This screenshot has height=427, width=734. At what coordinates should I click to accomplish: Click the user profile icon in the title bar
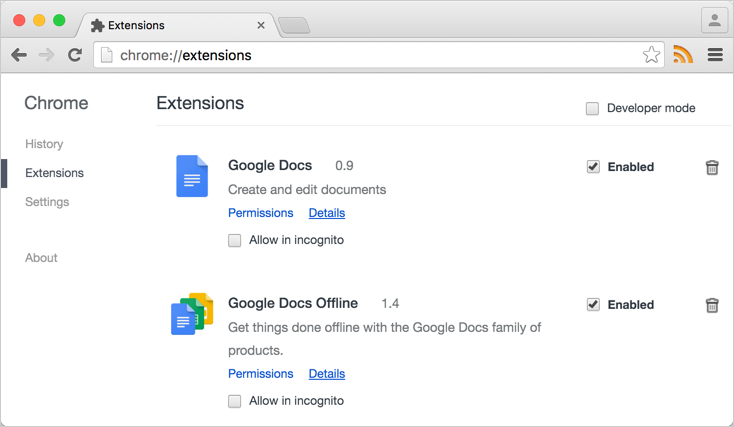coord(715,20)
